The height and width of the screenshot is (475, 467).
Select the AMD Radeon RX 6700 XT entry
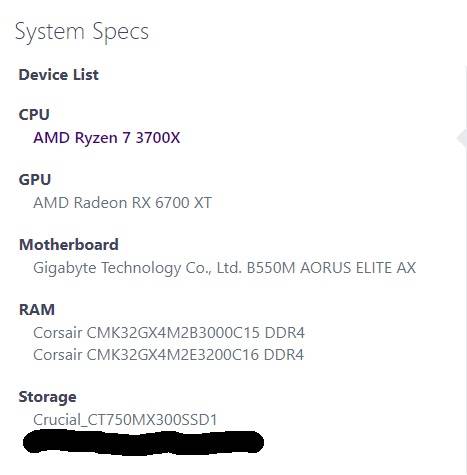(122, 203)
